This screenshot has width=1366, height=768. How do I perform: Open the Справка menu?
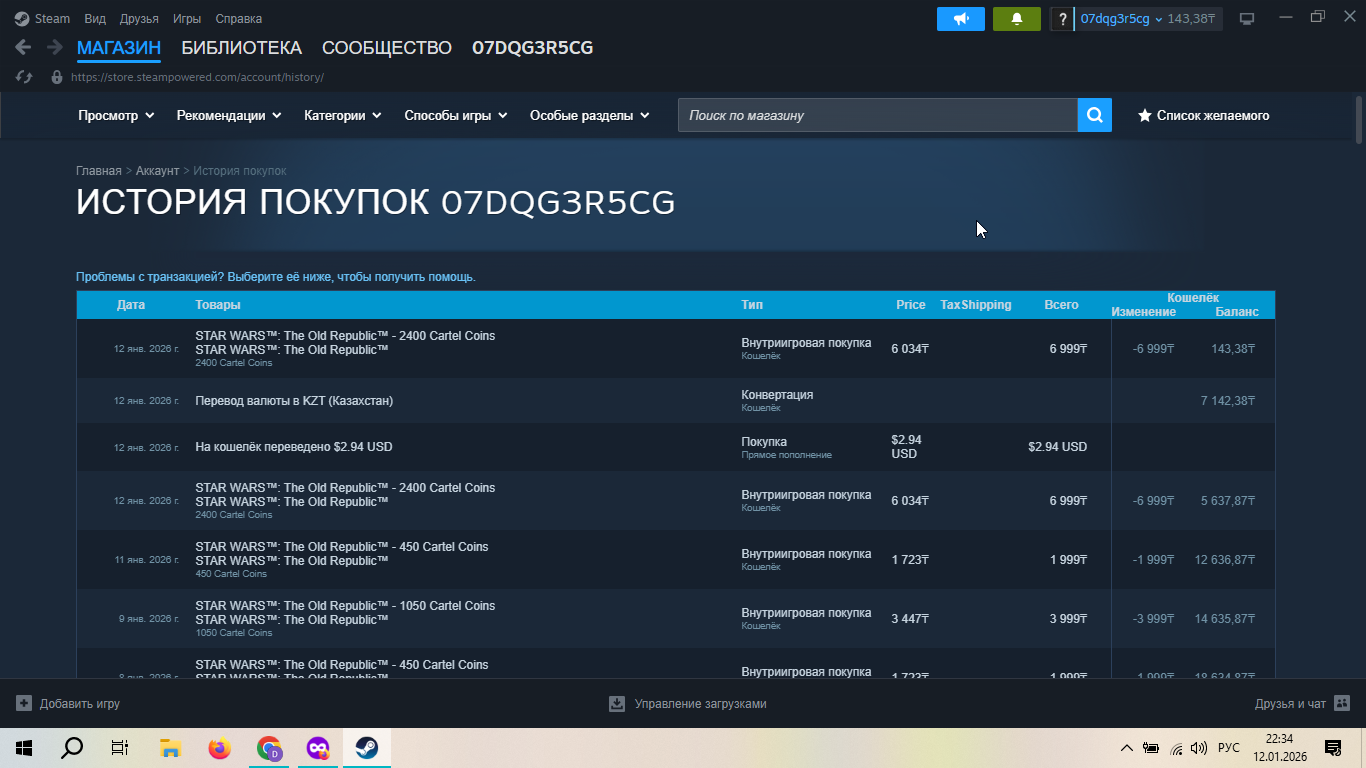point(239,19)
